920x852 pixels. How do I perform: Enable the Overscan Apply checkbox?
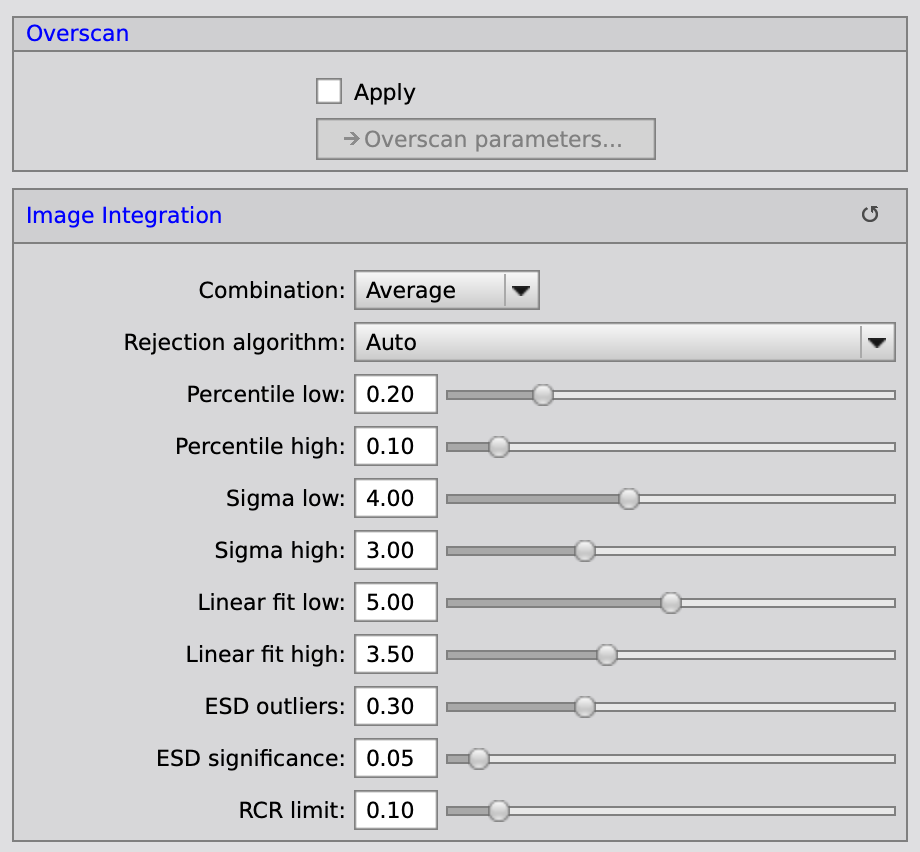tap(329, 92)
